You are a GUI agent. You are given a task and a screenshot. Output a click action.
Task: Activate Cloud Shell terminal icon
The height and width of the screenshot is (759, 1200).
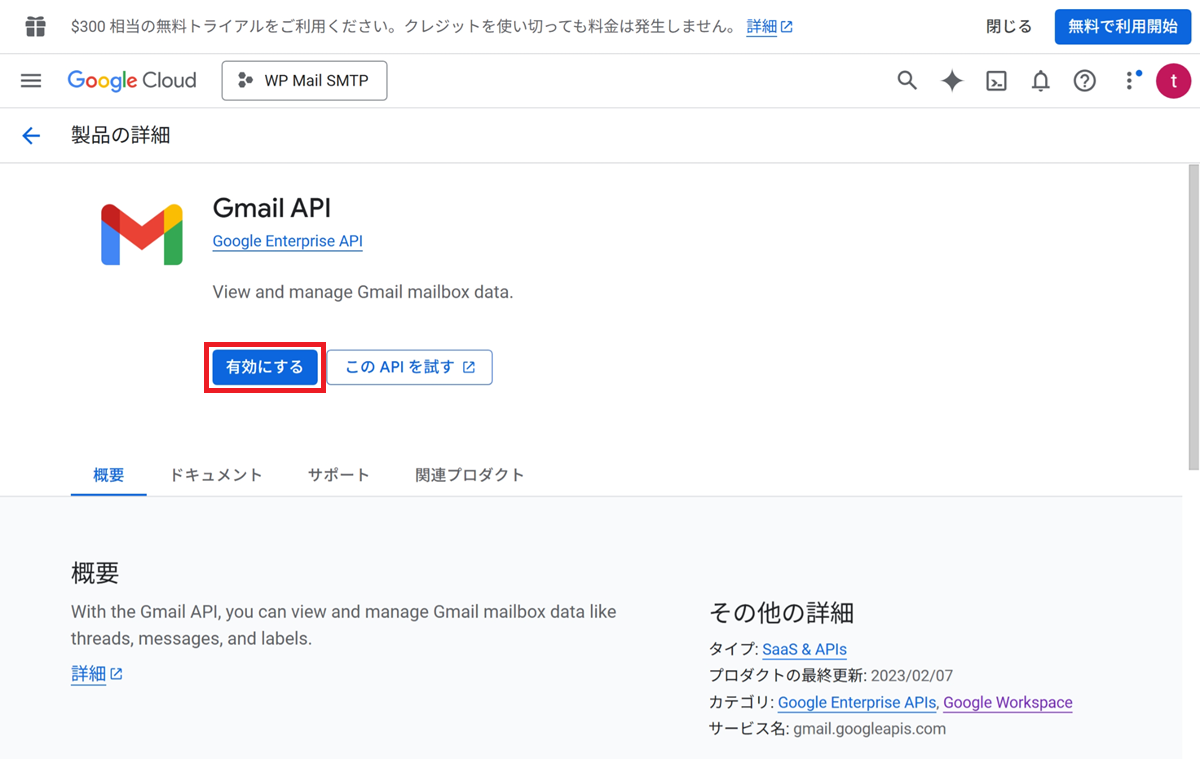tap(996, 81)
